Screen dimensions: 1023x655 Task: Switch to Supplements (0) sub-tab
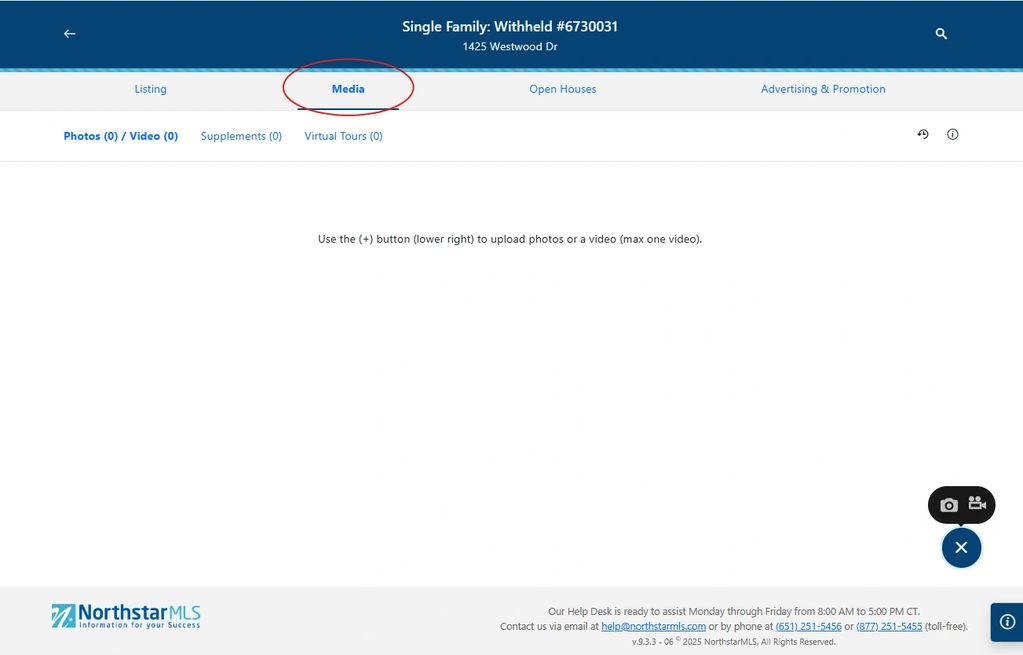tap(241, 136)
